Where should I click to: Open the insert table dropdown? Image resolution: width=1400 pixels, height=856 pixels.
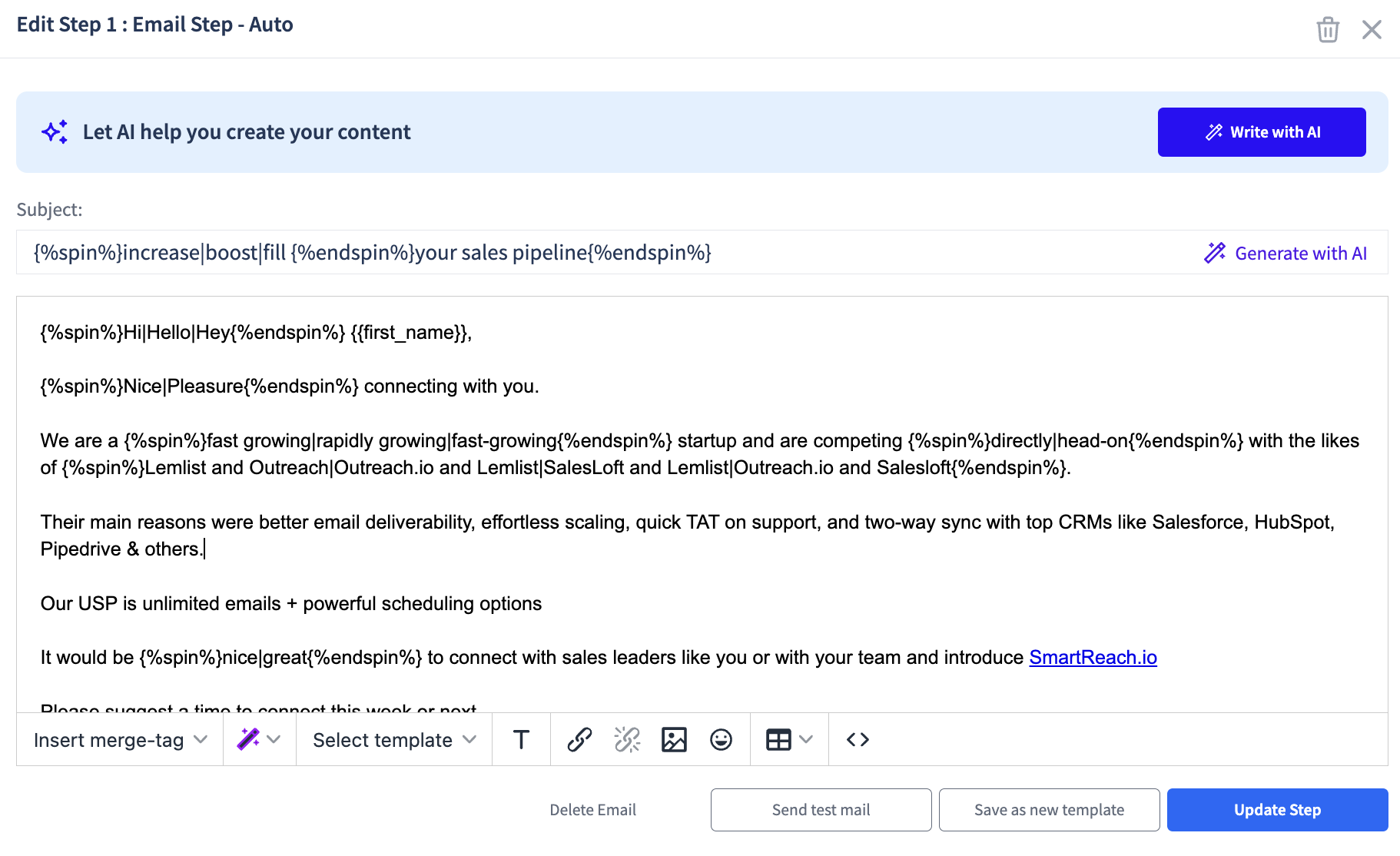click(789, 739)
